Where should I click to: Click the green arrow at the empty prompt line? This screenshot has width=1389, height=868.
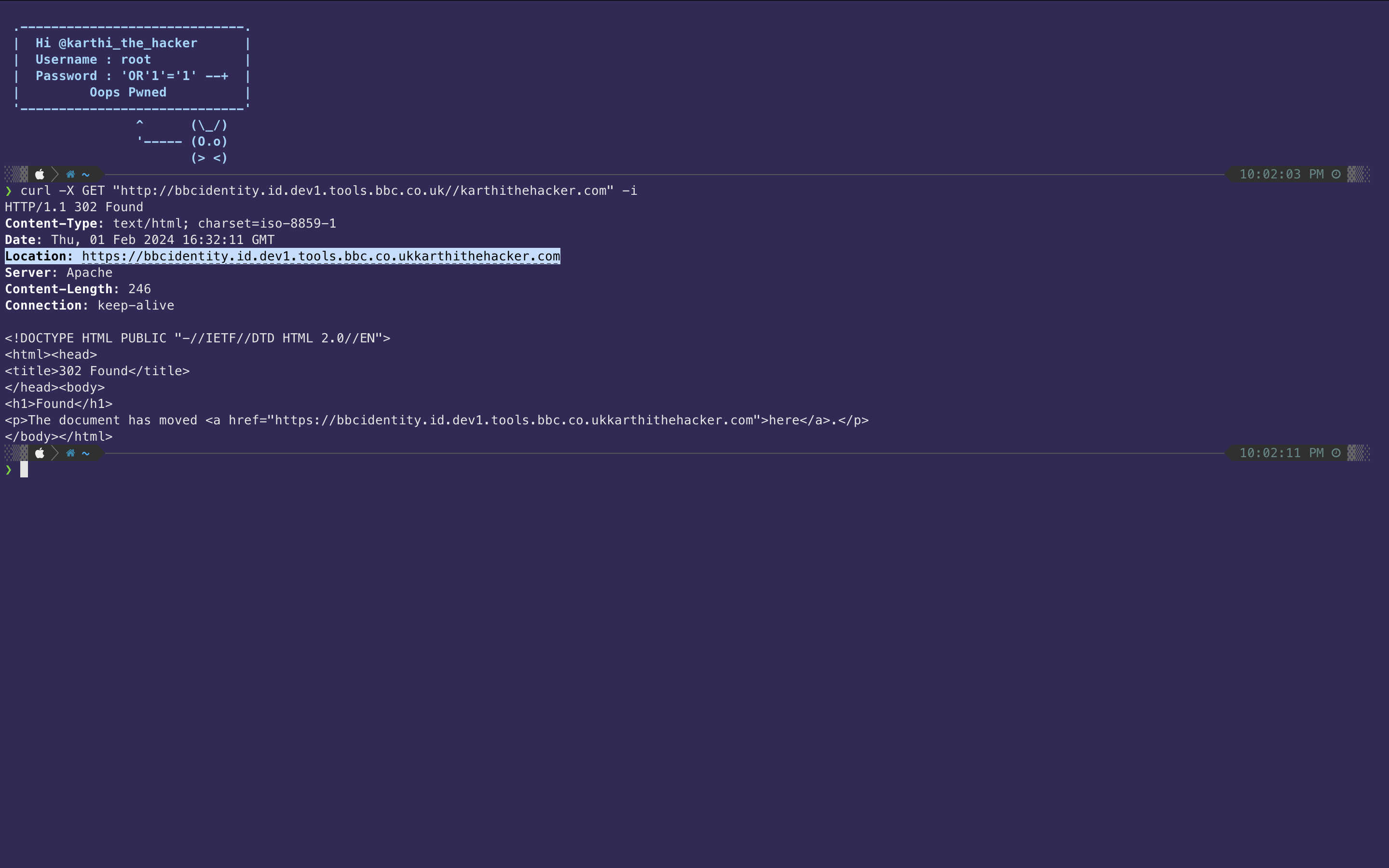9,470
